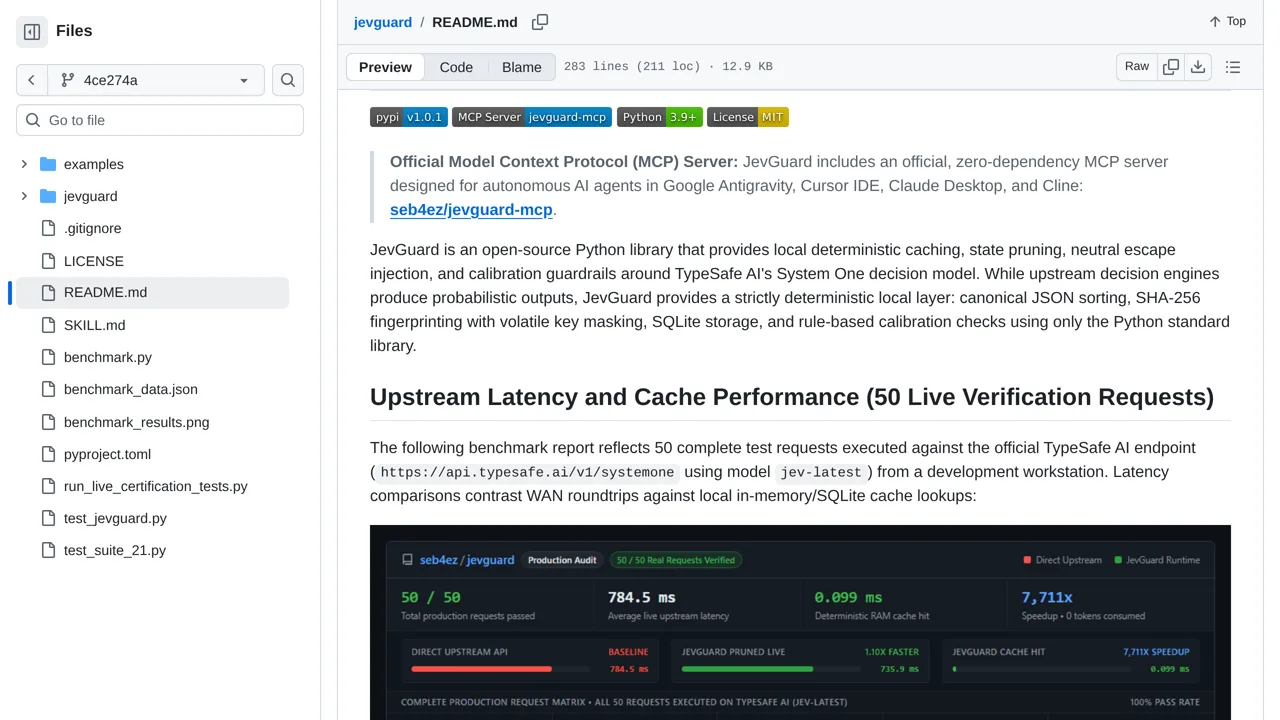
Task: Click the pyproject.toml file icon
Action: point(48,454)
